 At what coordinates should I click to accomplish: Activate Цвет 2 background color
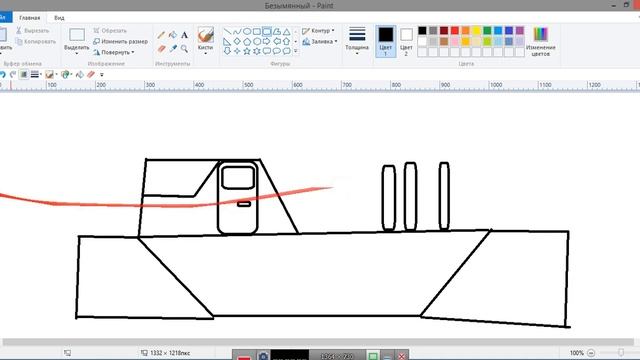406,41
